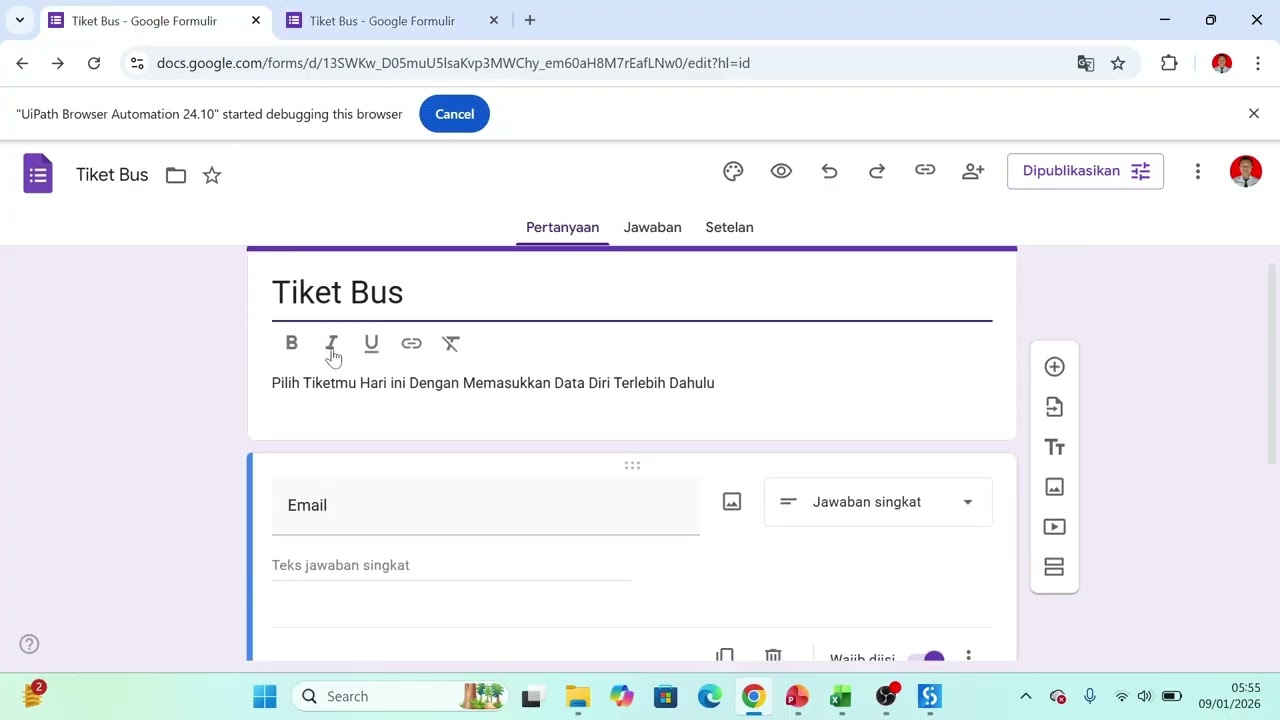Screen dimensions: 1280x720
Task: Open the Chrome extensions puzzle icon
Action: click(x=1169, y=63)
